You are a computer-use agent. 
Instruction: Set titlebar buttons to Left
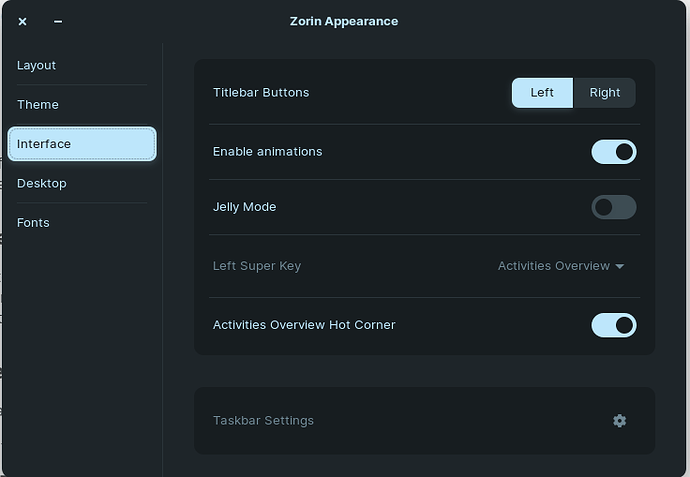point(542,93)
